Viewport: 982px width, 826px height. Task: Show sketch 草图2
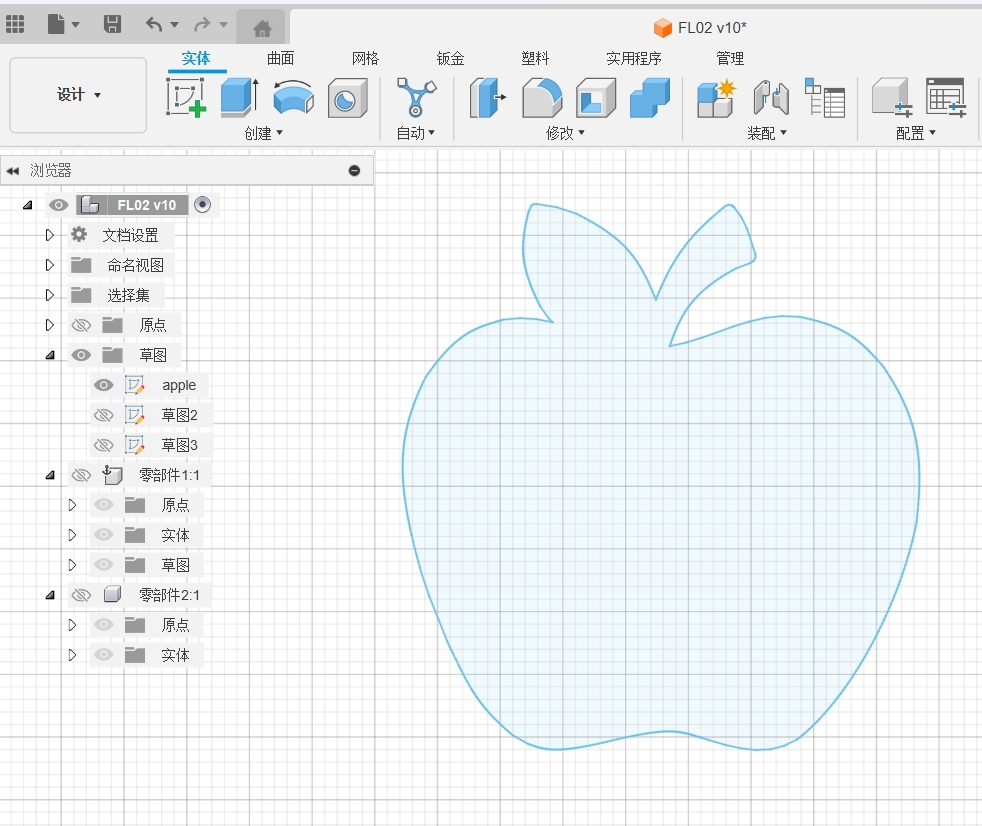coord(103,415)
